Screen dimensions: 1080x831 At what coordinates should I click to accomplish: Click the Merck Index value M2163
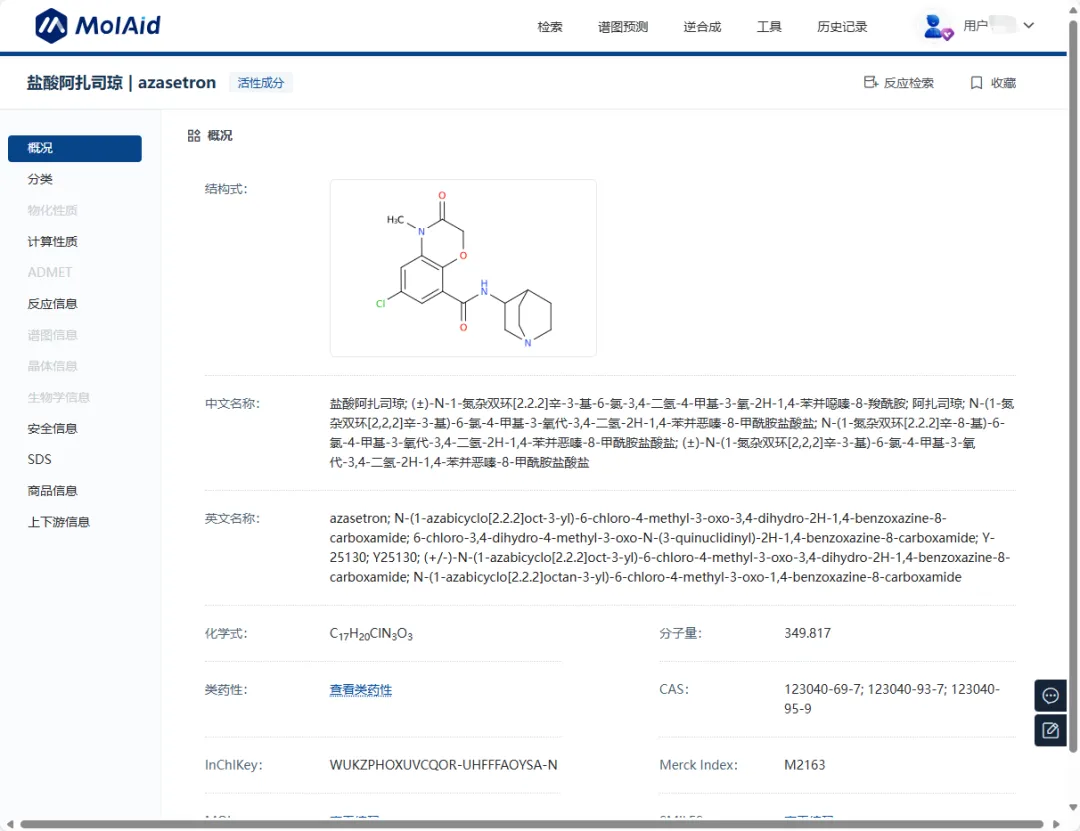coord(804,765)
